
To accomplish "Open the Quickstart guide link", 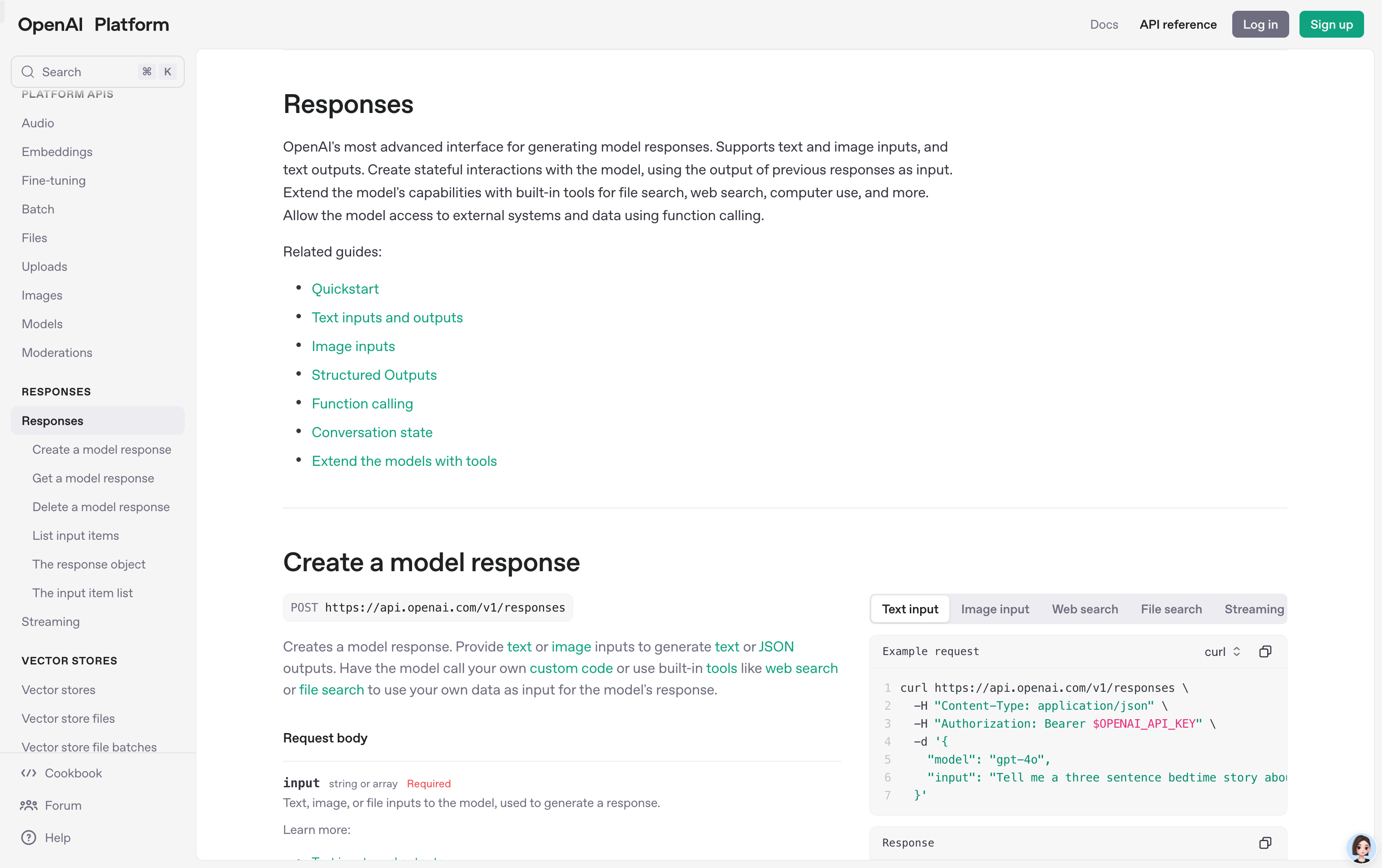I will pos(345,289).
